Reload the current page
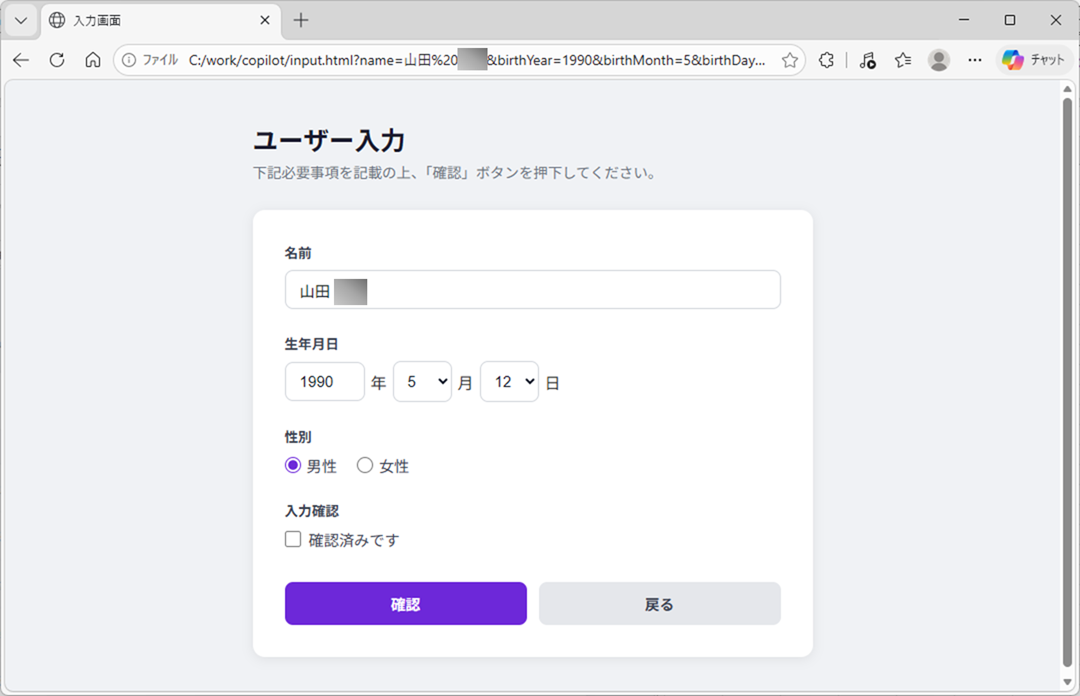The width and height of the screenshot is (1080, 696). coord(57,60)
